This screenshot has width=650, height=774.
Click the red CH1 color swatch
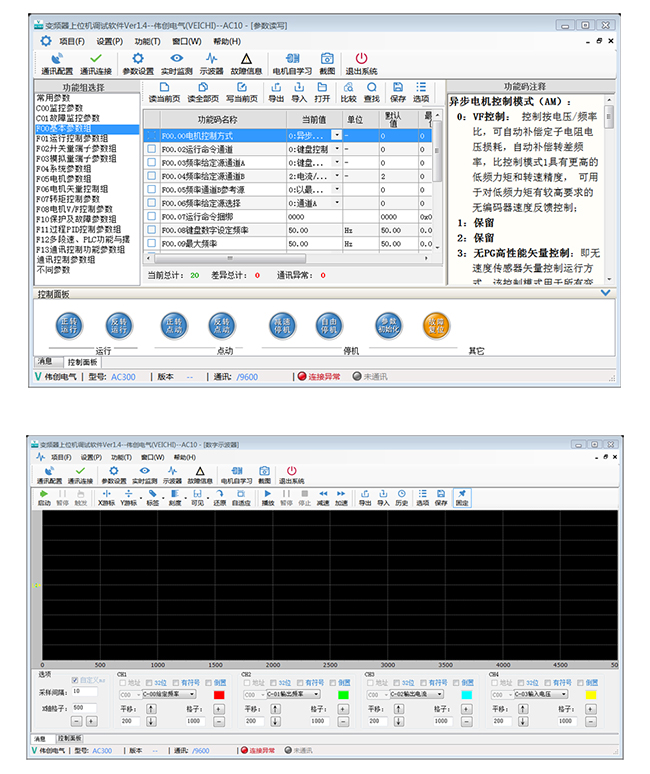[x=219, y=693]
